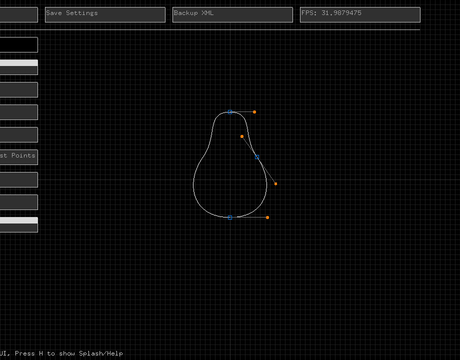
Task: Click the Save Settings button
Action: pyautogui.click(x=105, y=15)
